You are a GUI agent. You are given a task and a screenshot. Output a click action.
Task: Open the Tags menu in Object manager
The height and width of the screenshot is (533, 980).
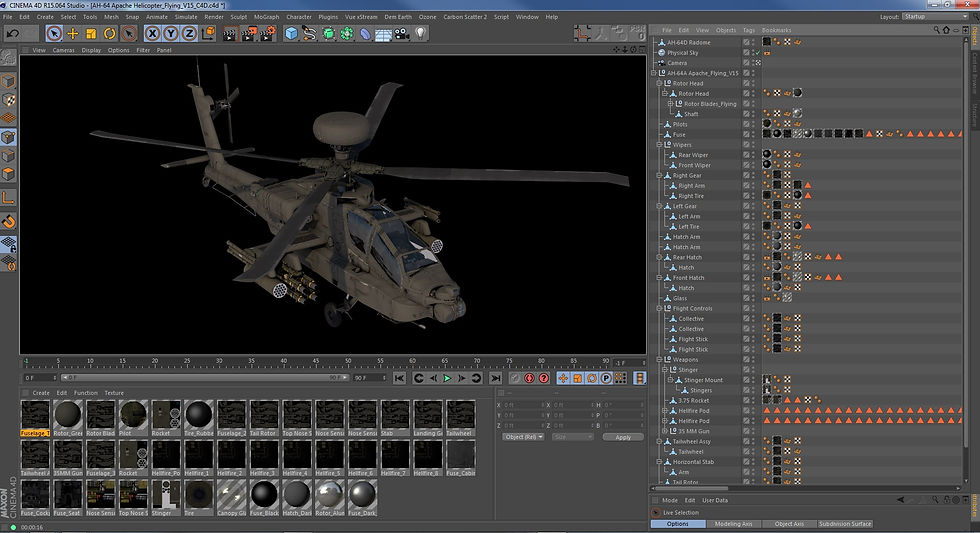coord(749,30)
